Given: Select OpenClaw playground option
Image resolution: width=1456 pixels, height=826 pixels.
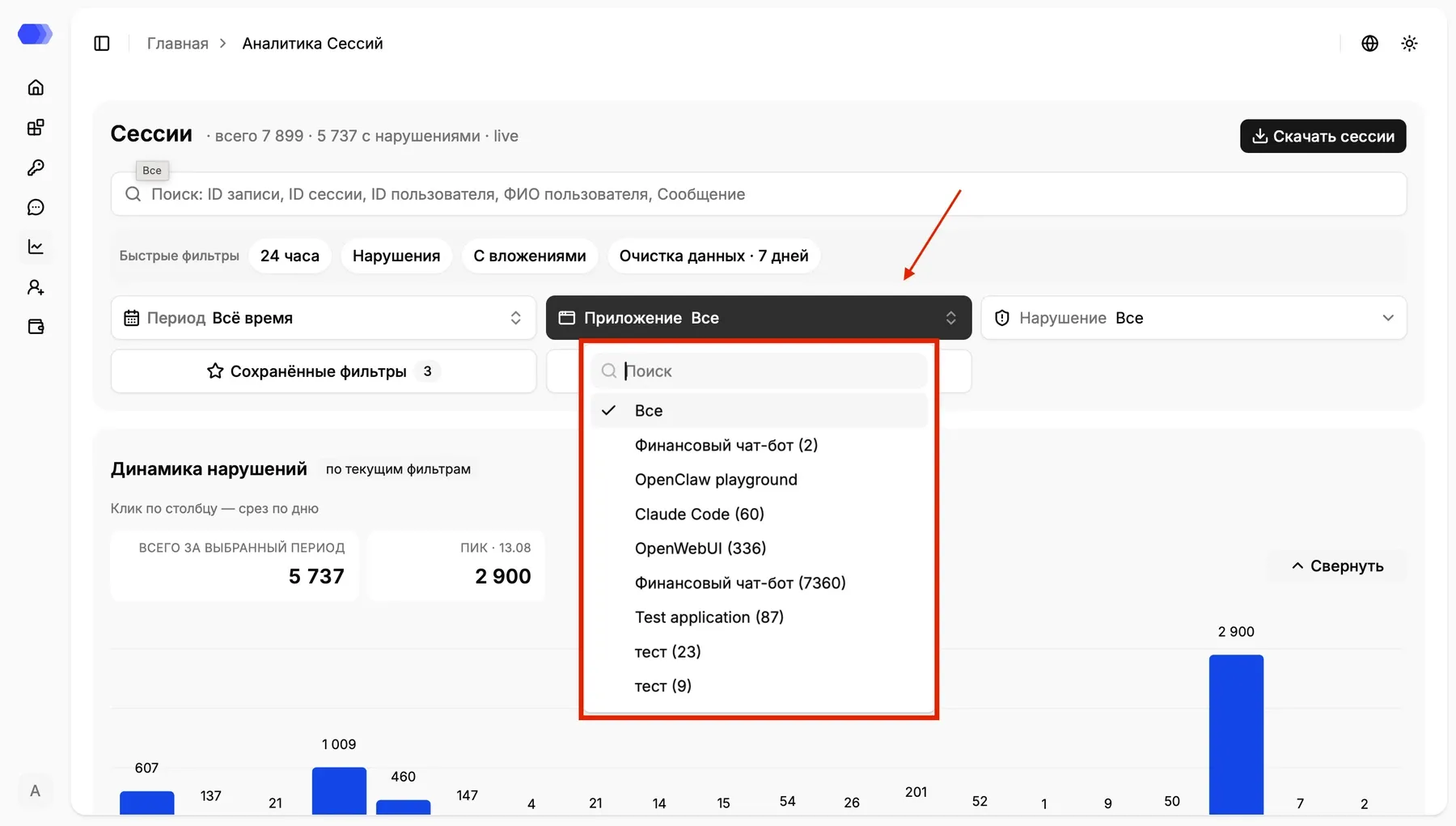Looking at the screenshot, I should [758, 480].
